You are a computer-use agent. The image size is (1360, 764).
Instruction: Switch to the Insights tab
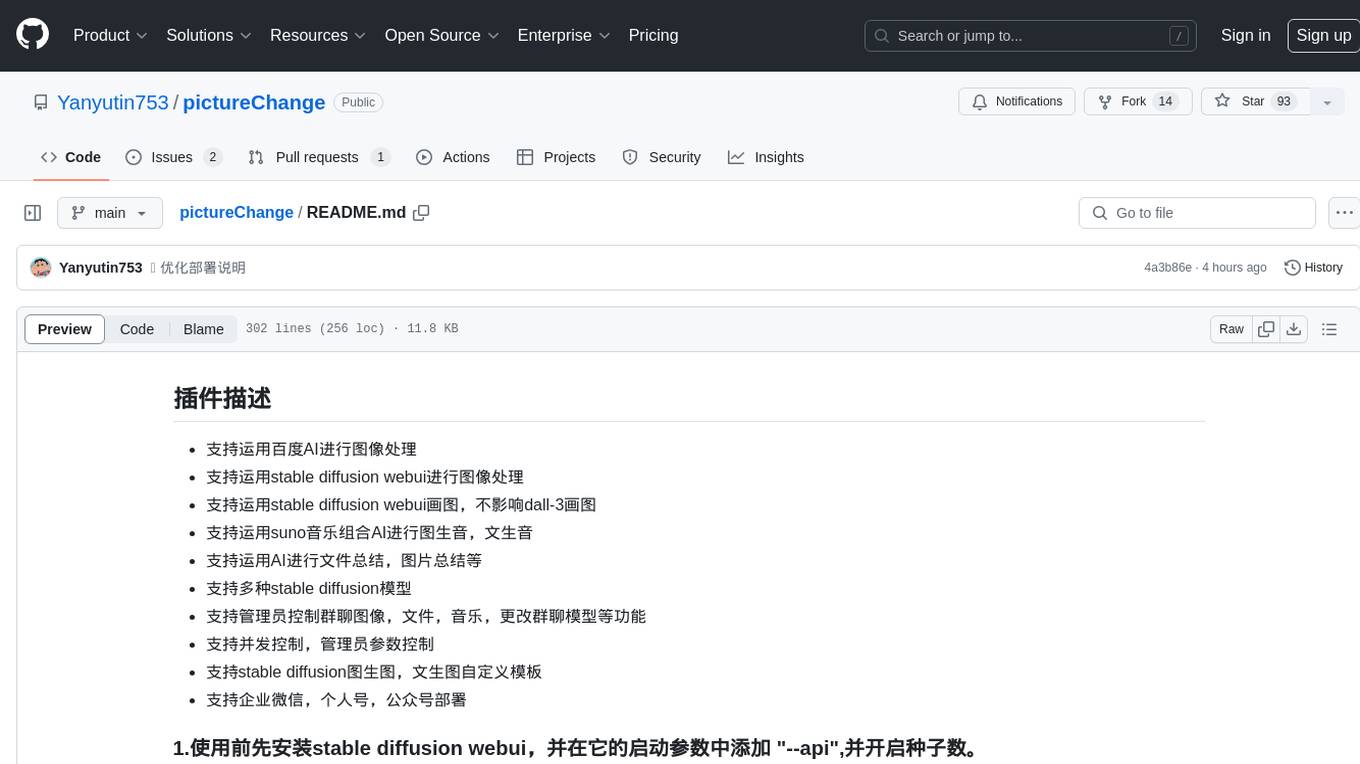point(765,157)
